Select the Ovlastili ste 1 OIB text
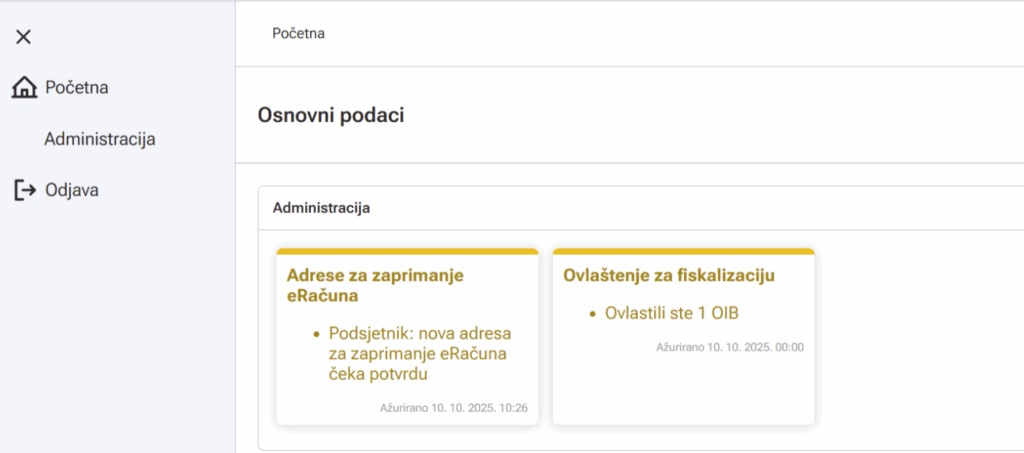1024x453 pixels. (x=671, y=313)
